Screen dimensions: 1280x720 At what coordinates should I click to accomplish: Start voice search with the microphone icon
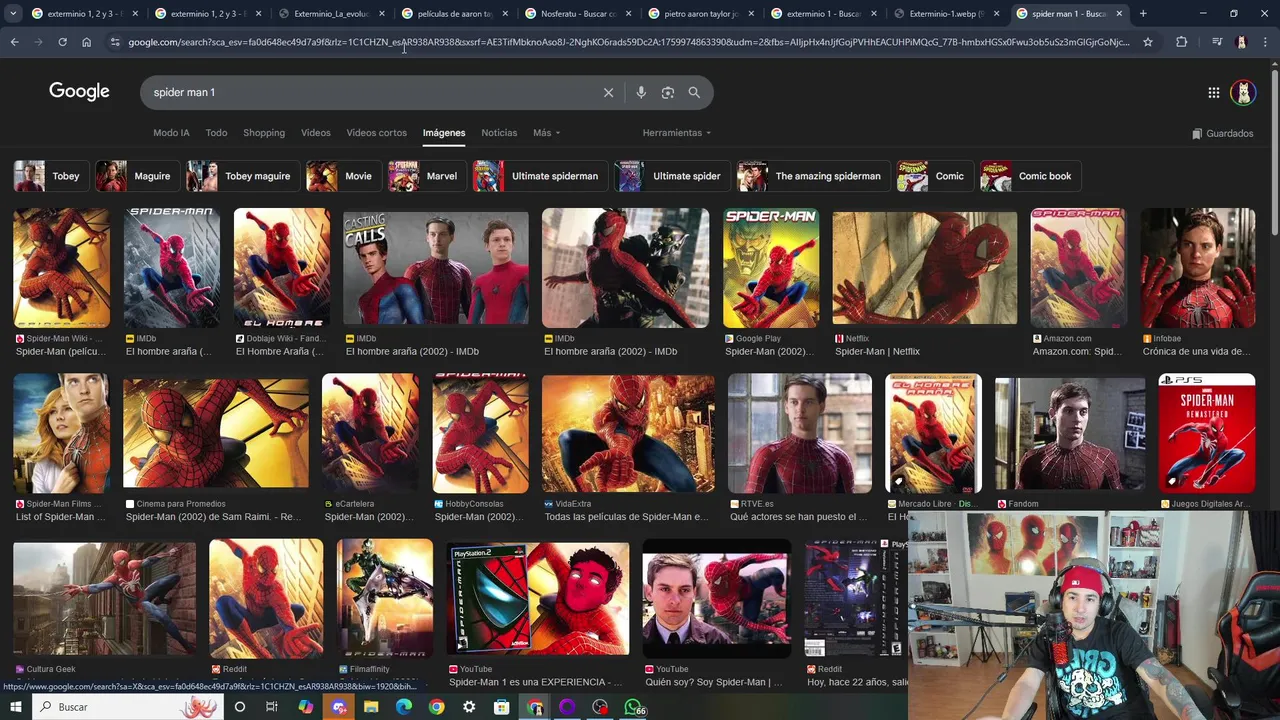[x=641, y=92]
